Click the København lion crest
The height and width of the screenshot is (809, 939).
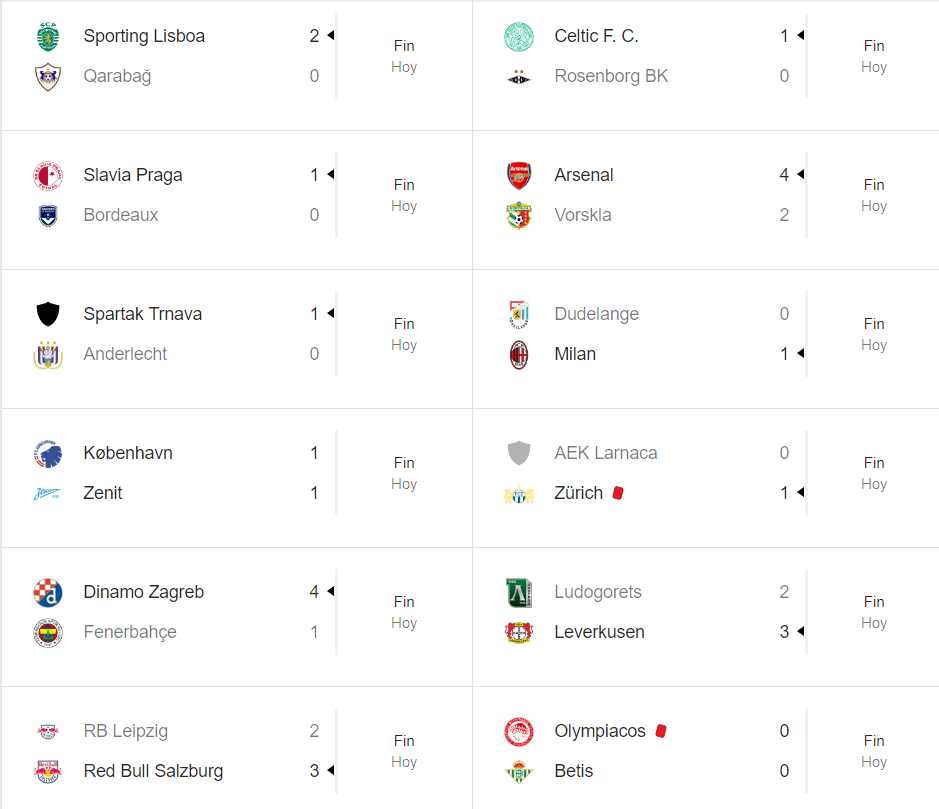47,453
